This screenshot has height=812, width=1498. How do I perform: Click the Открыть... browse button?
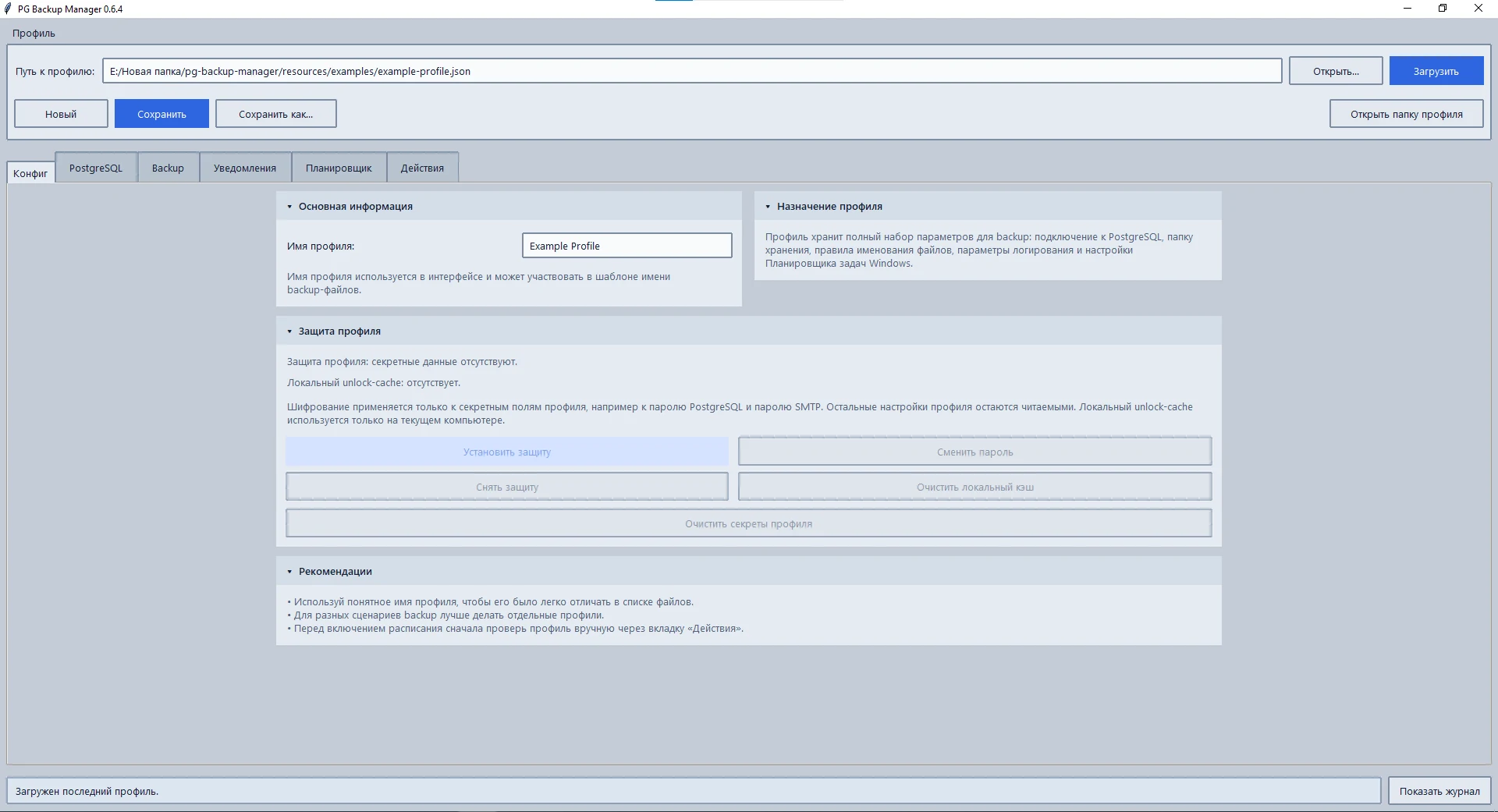[x=1336, y=71]
